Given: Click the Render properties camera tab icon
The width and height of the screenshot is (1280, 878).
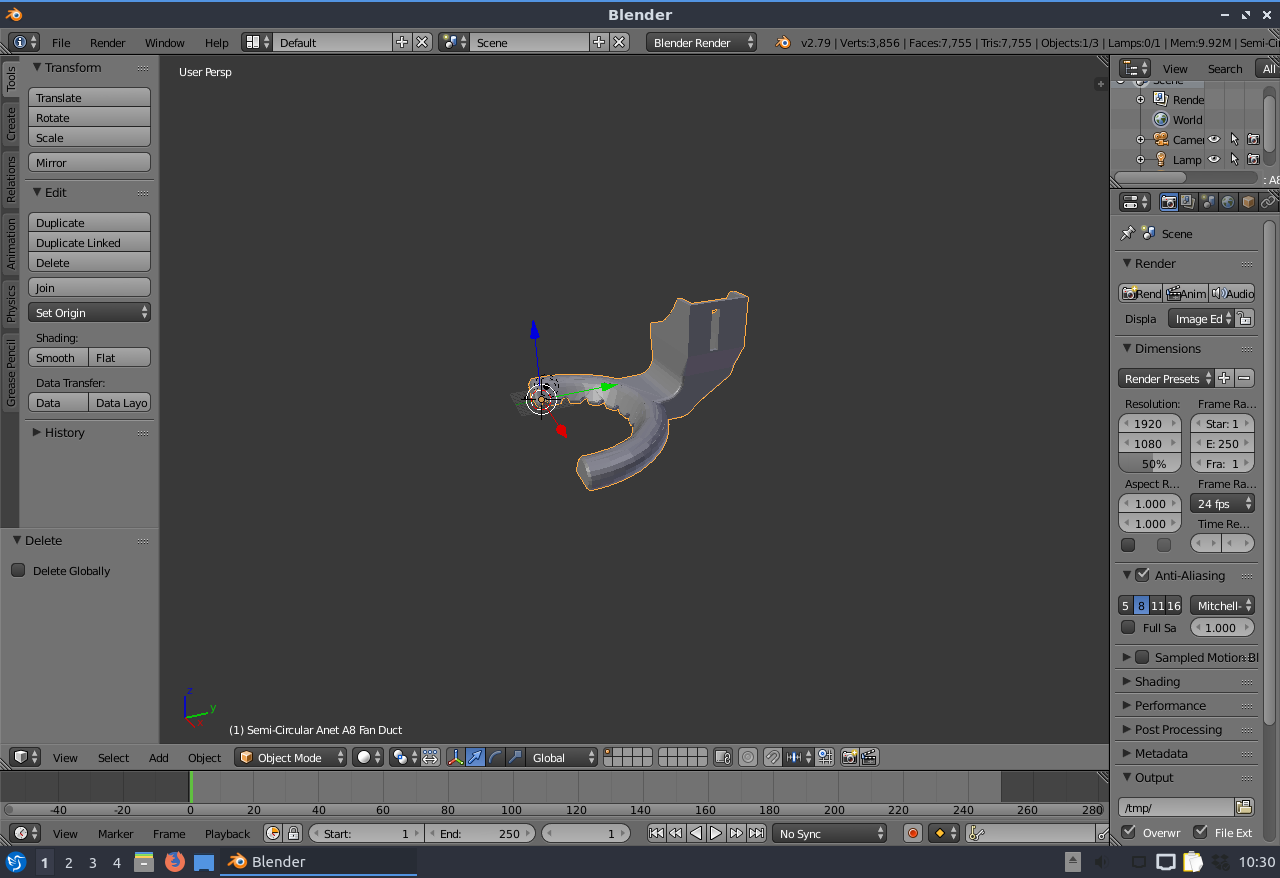Looking at the screenshot, I should coord(1168,202).
